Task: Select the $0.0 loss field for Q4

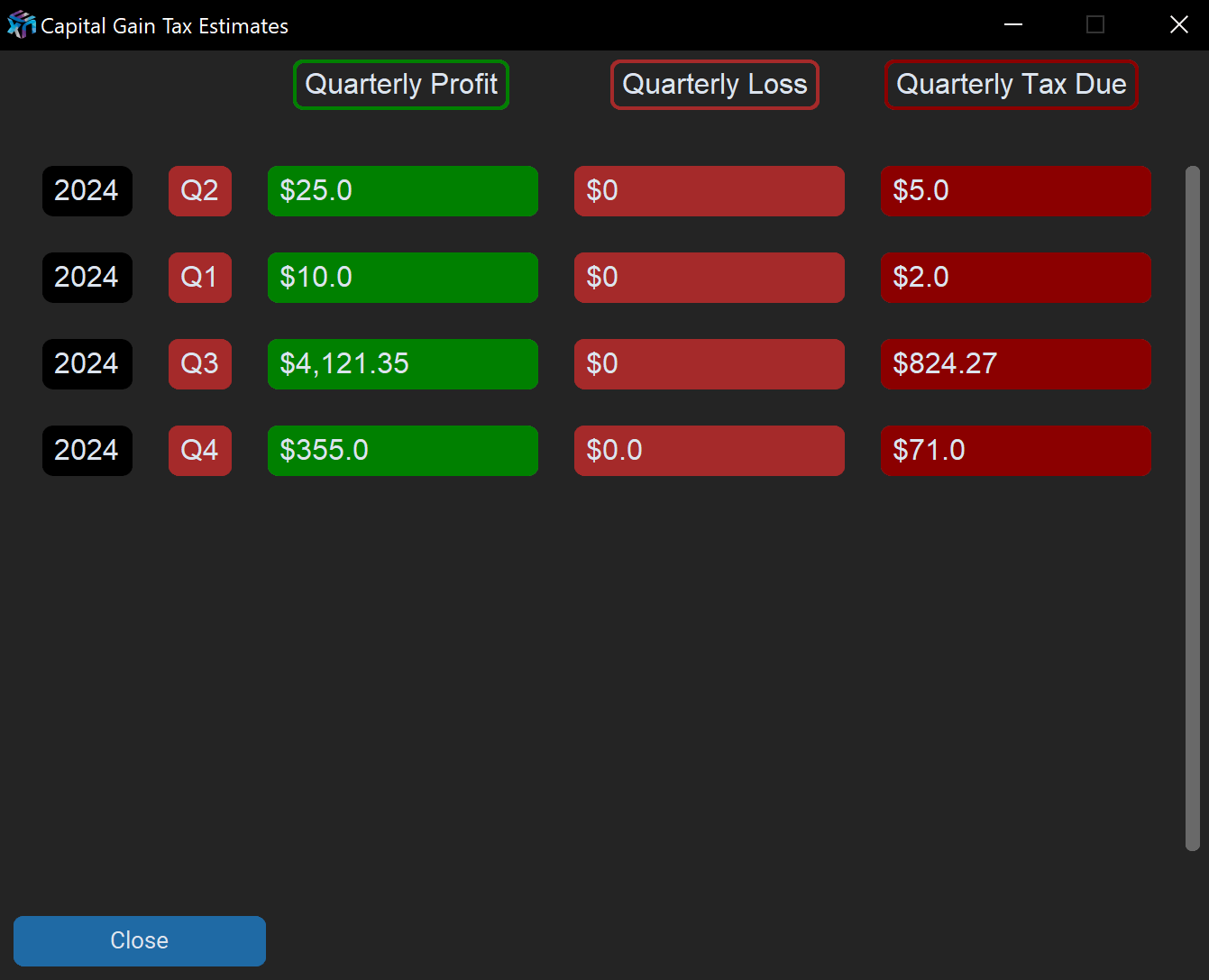Action: tap(709, 451)
